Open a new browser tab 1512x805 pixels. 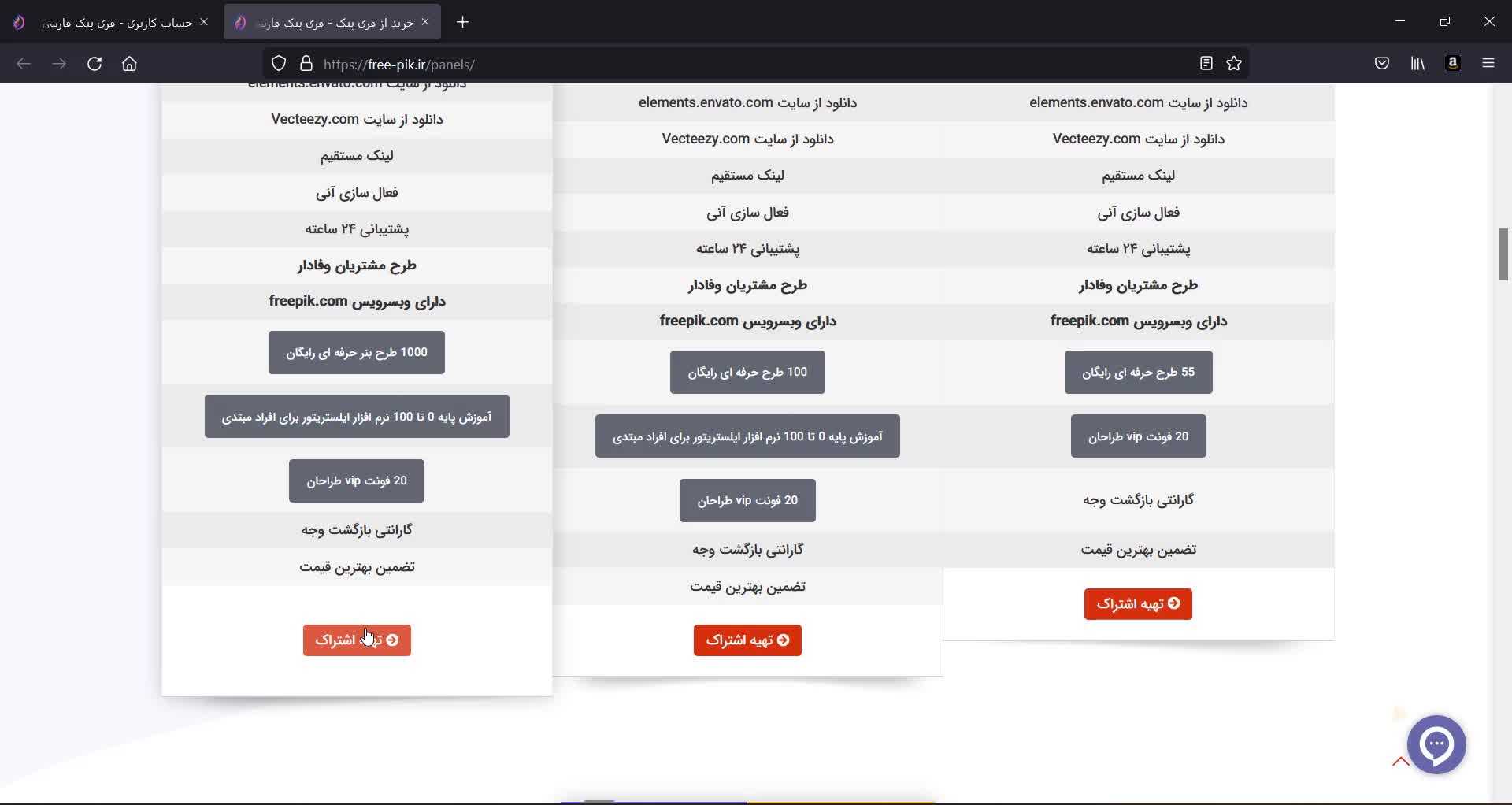click(x=463, y=22)
